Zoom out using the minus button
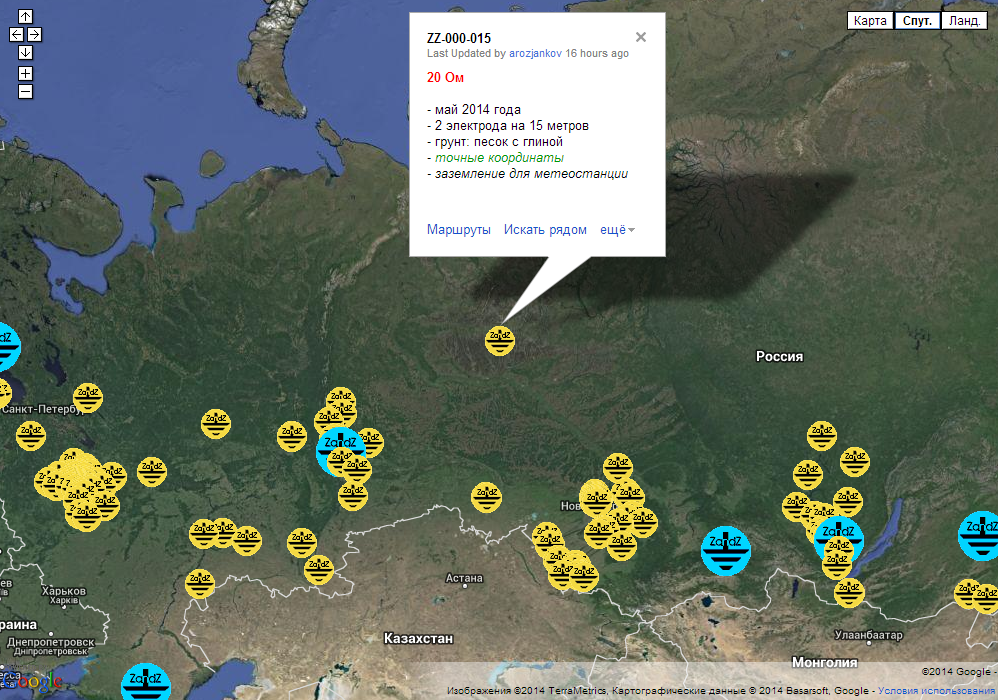The image size is (998, 700). coord(25,91)
